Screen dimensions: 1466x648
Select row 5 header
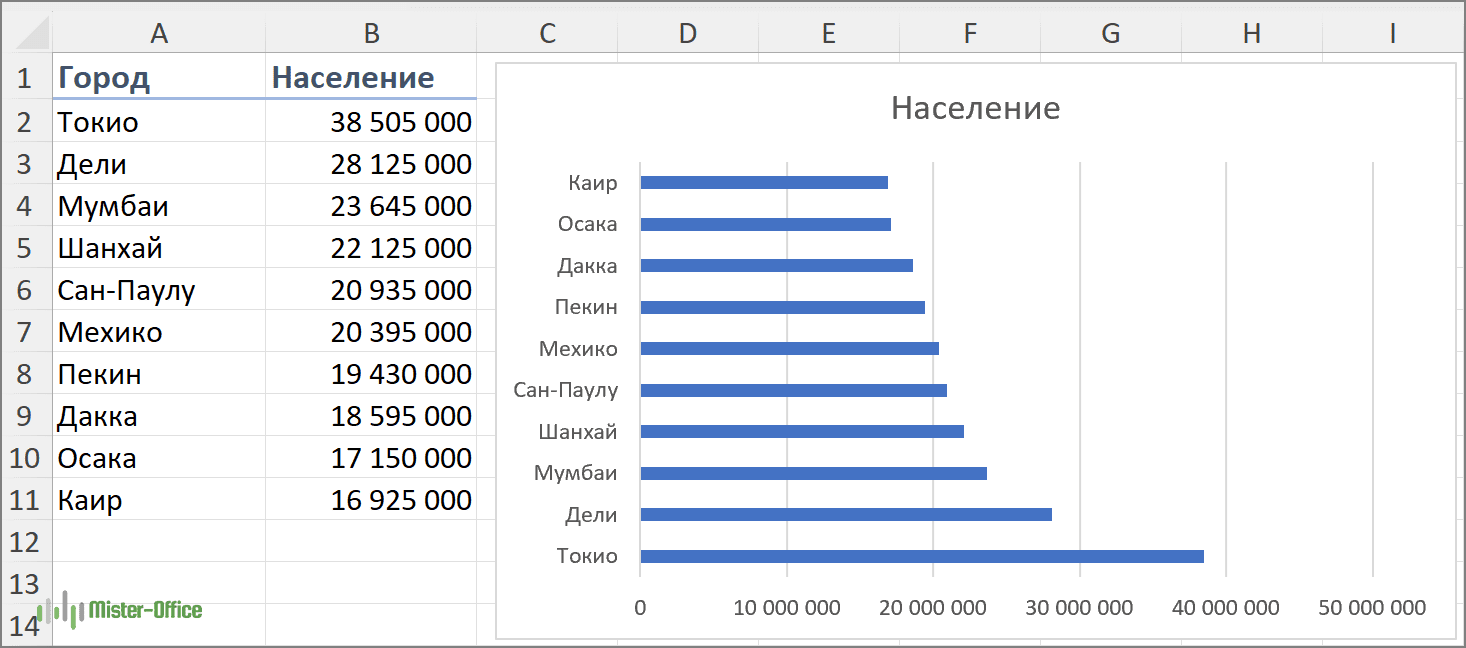(27, 247)
